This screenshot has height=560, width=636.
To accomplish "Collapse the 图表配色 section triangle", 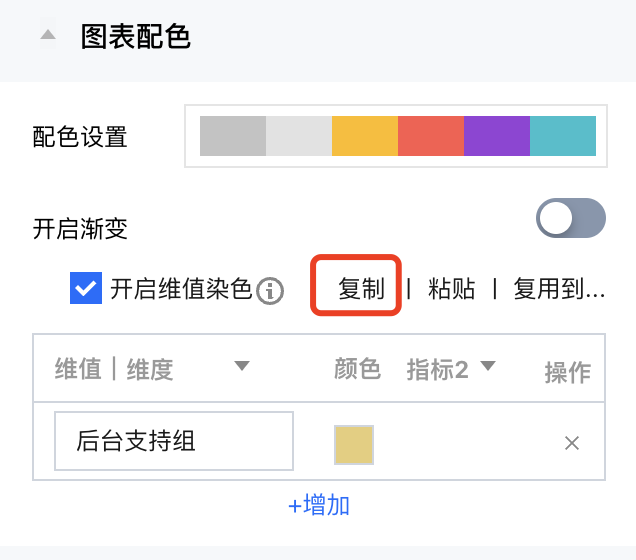I will [x=47, y=36].
